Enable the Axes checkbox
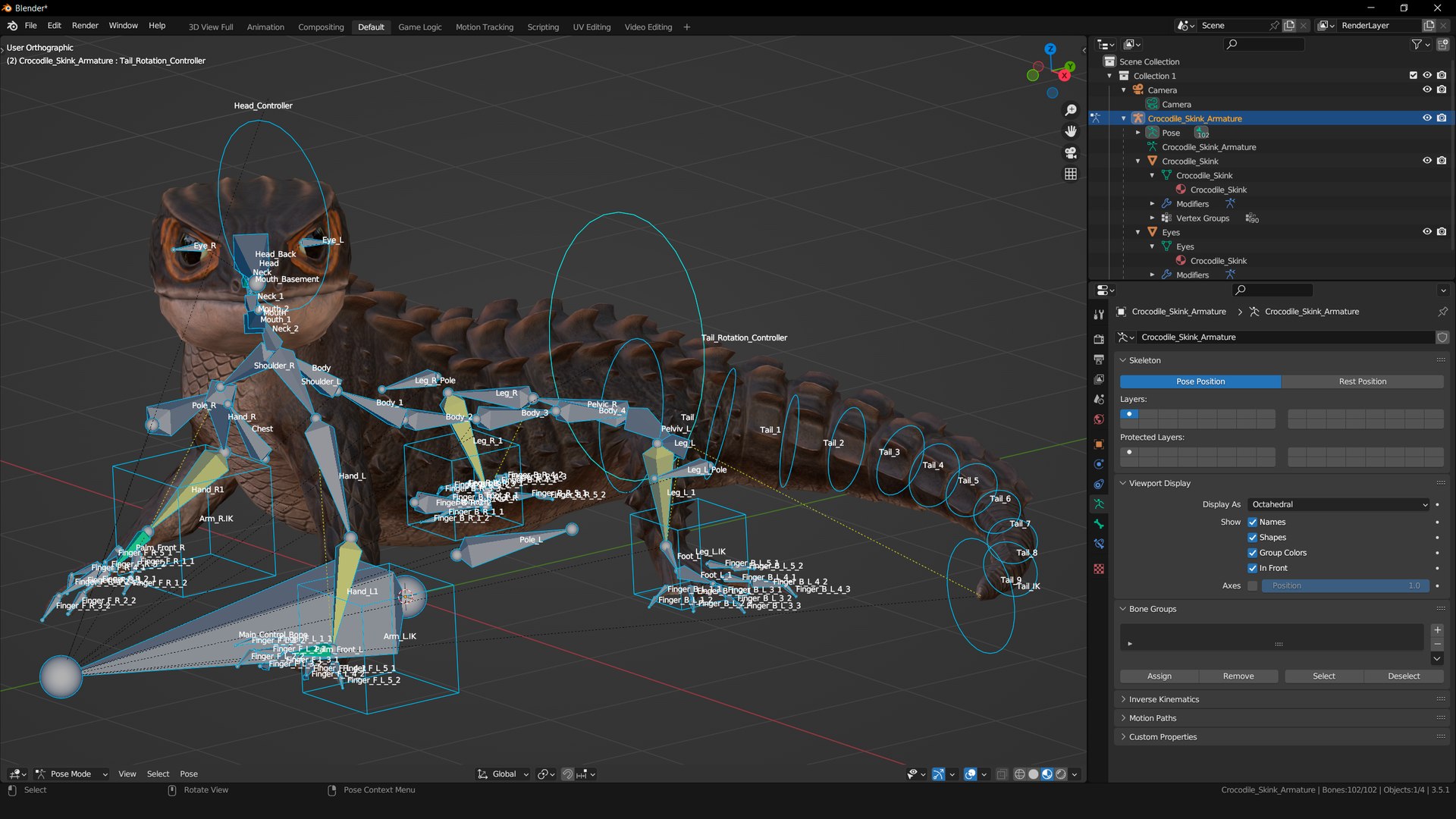Viewport: 1456px width, 819px height. pyautogui.click(x=1252, y=586)
